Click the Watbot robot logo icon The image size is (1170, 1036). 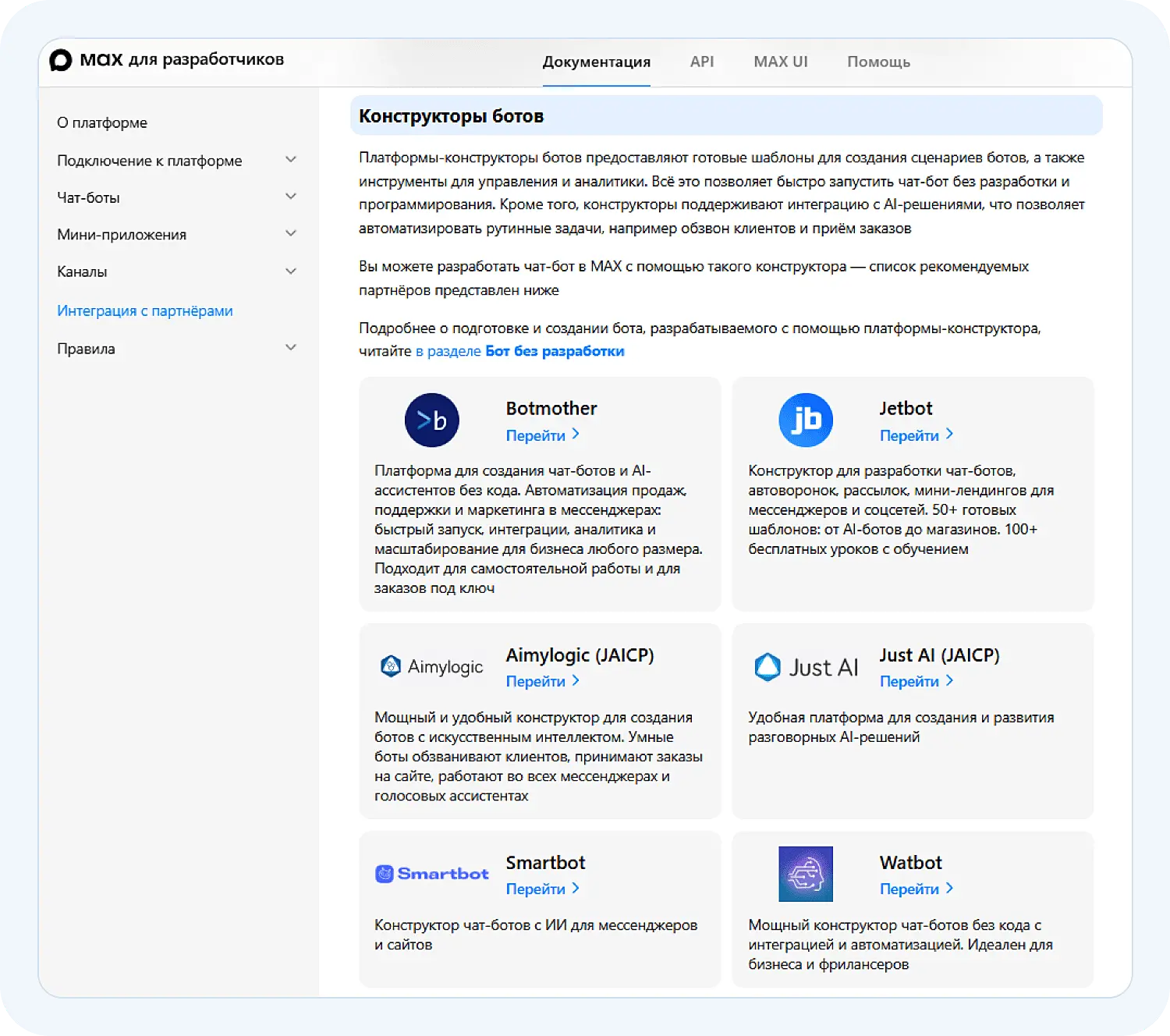pos(805,874)
